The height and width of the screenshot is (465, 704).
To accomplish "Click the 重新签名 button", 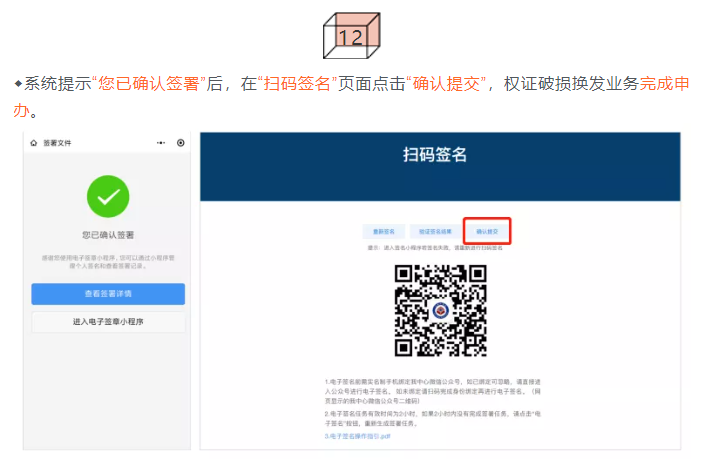I will coord(384,230).
